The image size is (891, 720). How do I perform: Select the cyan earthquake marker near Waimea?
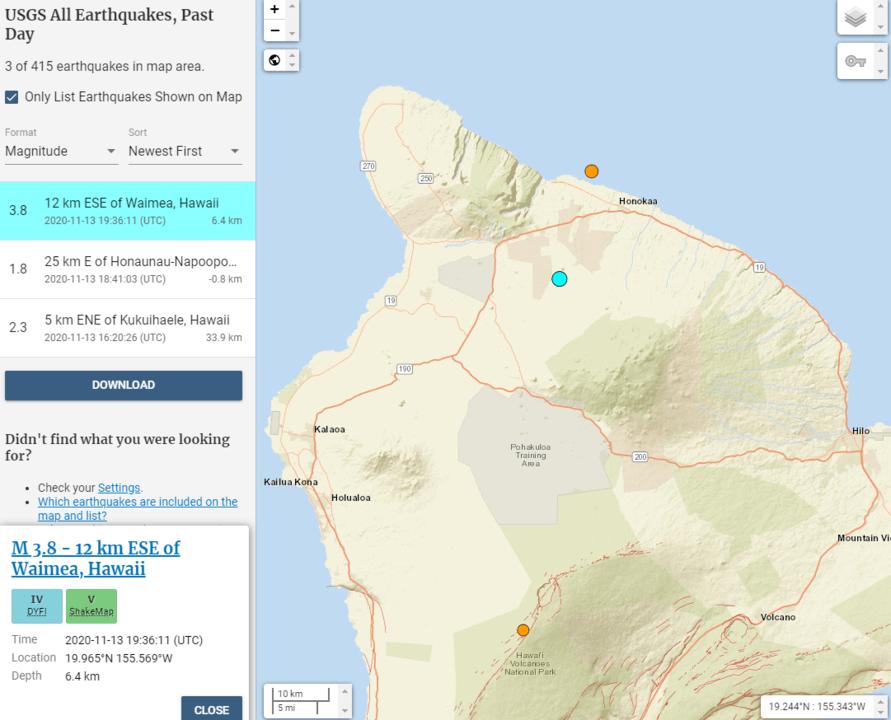click(560, 279)
